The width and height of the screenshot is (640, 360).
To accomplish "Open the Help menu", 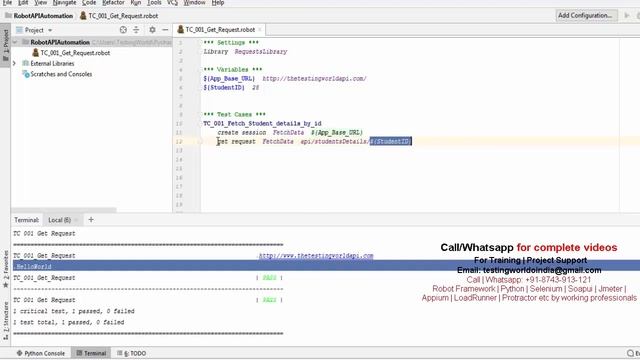I will tap(218, 2).
